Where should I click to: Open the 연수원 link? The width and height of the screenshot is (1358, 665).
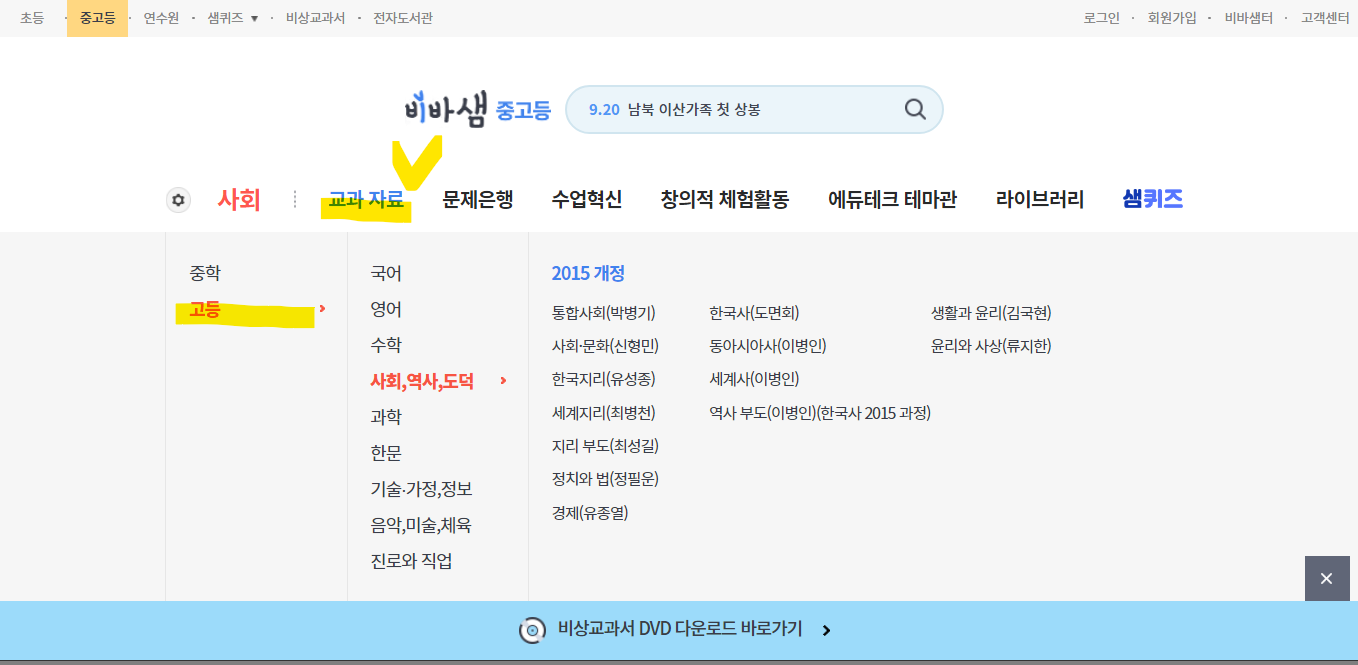tap(160, 18)
